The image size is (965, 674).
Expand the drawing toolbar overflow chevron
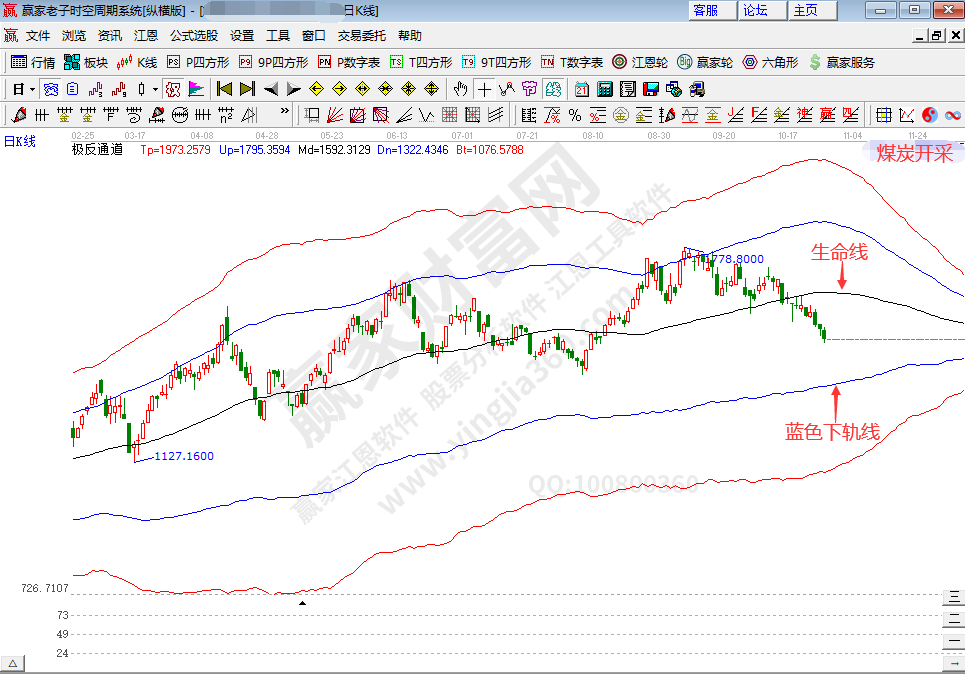point(284,111)
